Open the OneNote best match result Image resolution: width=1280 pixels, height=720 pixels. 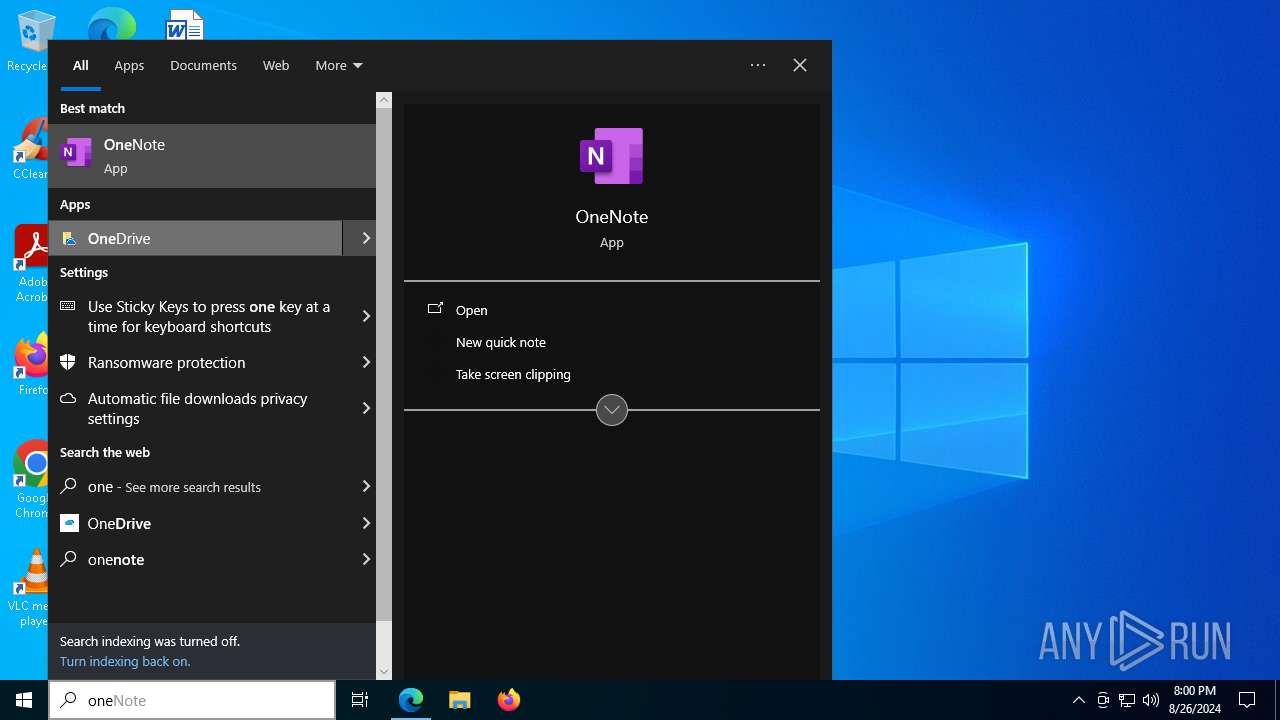212,156
